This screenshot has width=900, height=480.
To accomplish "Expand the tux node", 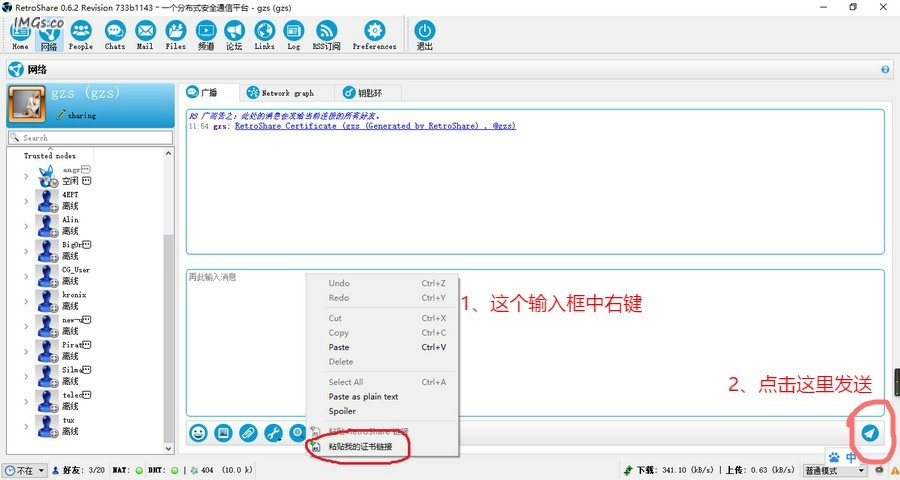I will pyautogui.click(x=26, y=426).
